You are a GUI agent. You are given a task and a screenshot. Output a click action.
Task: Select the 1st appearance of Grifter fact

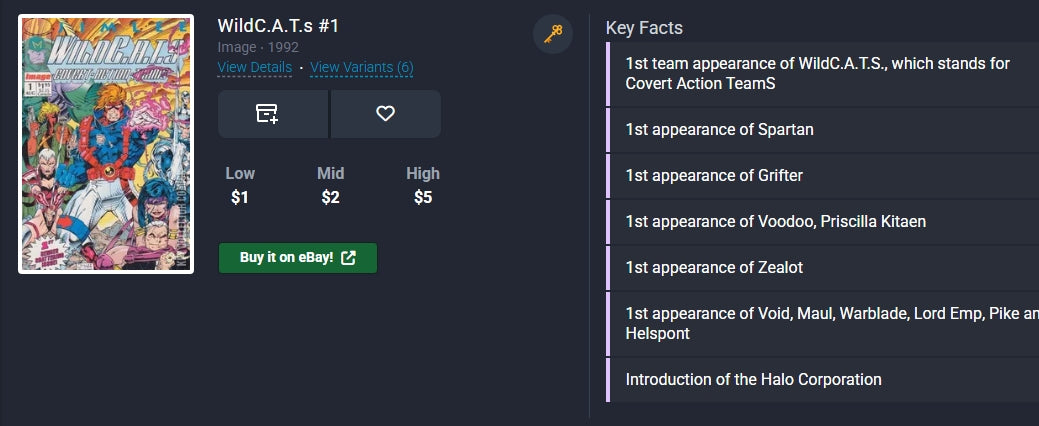tap(714, 175)
